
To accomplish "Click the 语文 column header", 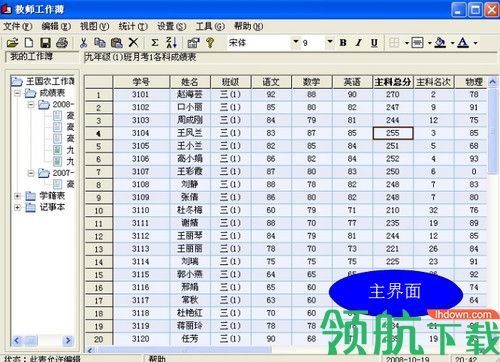I will tap(271, 82).
